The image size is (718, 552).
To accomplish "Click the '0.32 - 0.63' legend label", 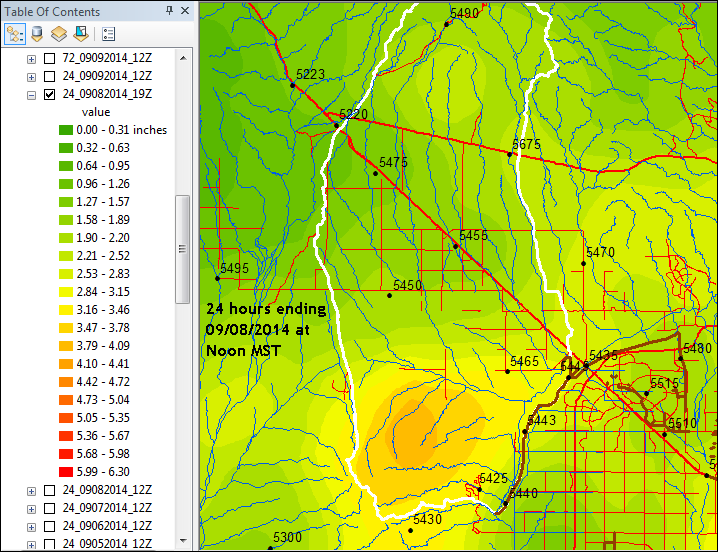I will pos(103,148).
